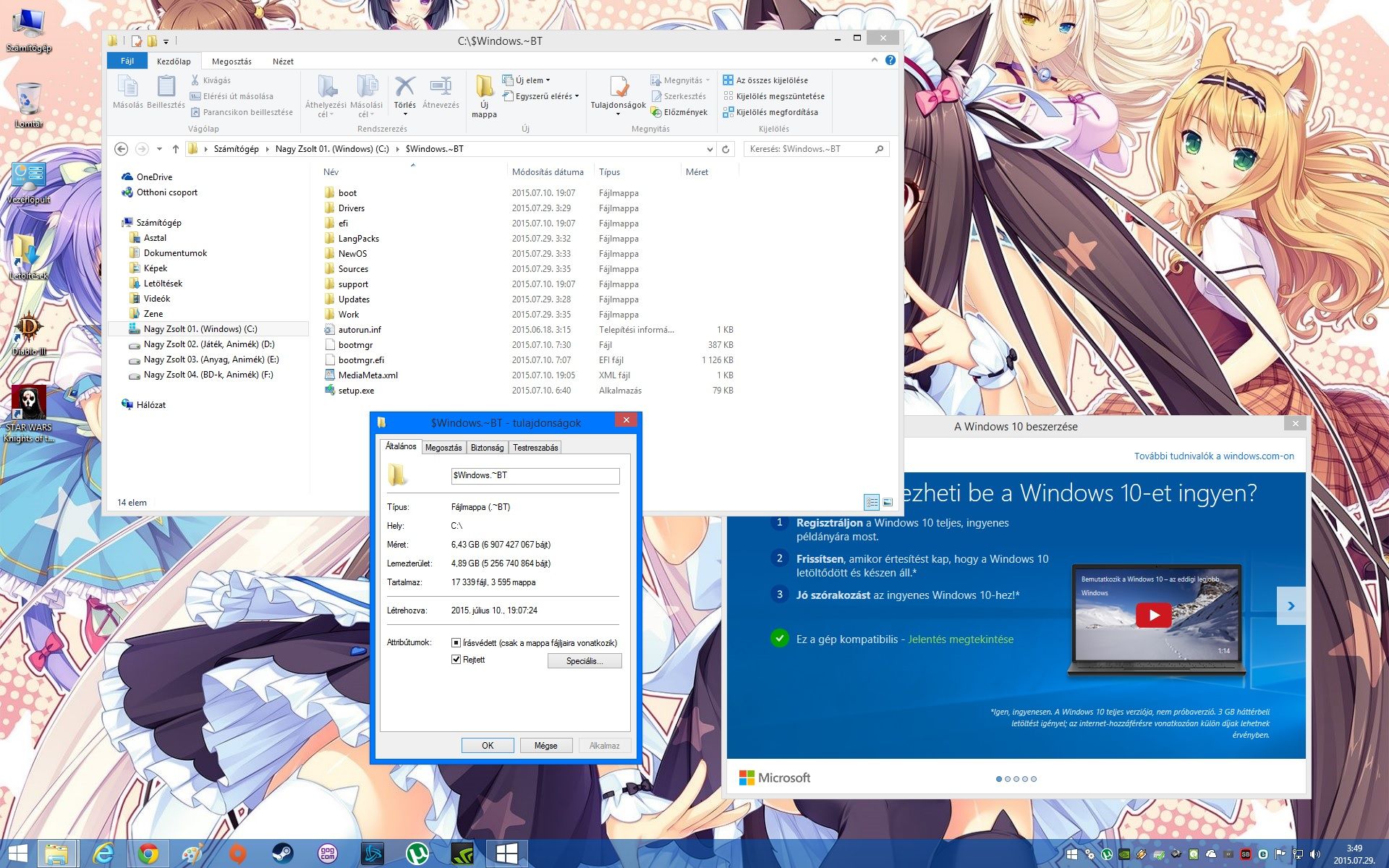
Task: Switch to large icons view button
Action: pos(888,502)
